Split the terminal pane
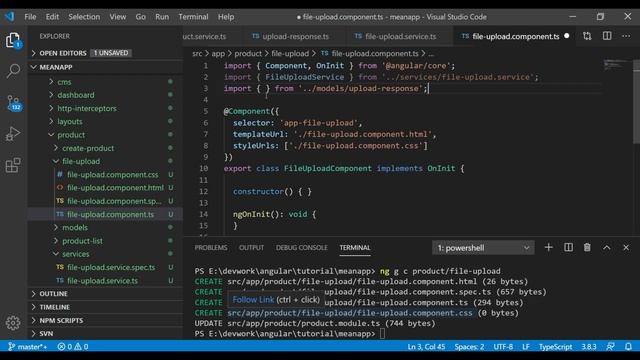640x360 pixels. coord(568,247)
